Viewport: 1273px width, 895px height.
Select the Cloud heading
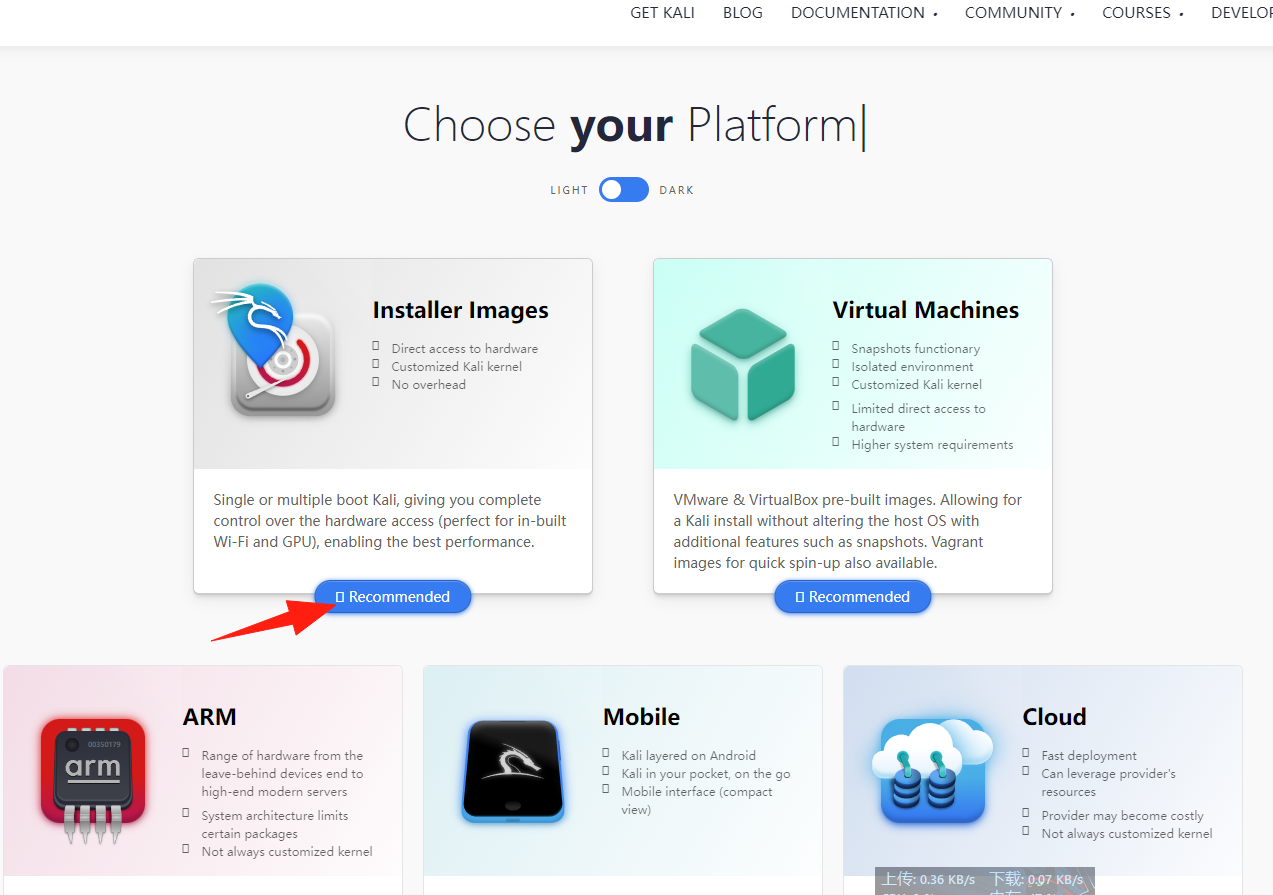click(x=1054, y=717)
